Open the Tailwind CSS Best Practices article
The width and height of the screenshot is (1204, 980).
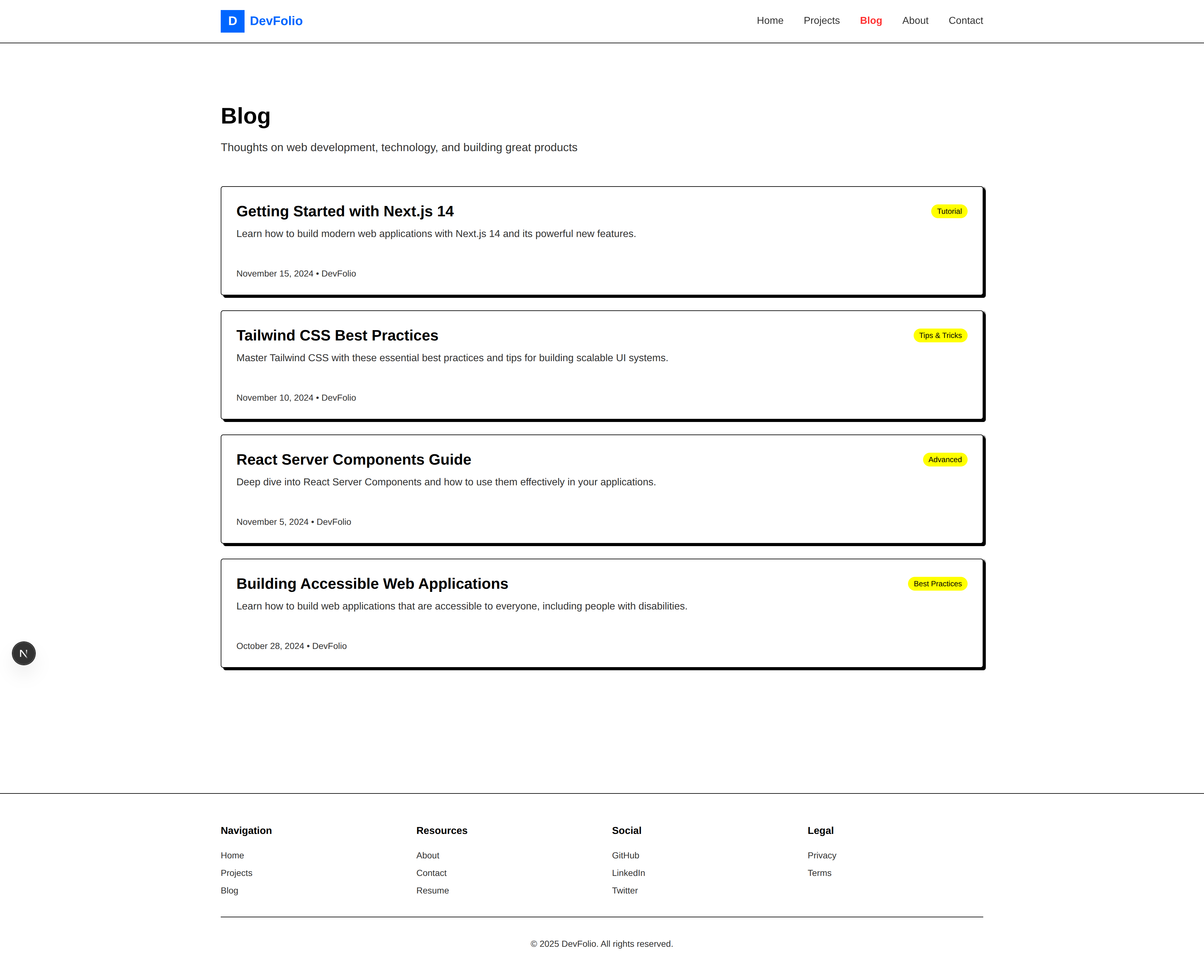click(x=337, y=335)
